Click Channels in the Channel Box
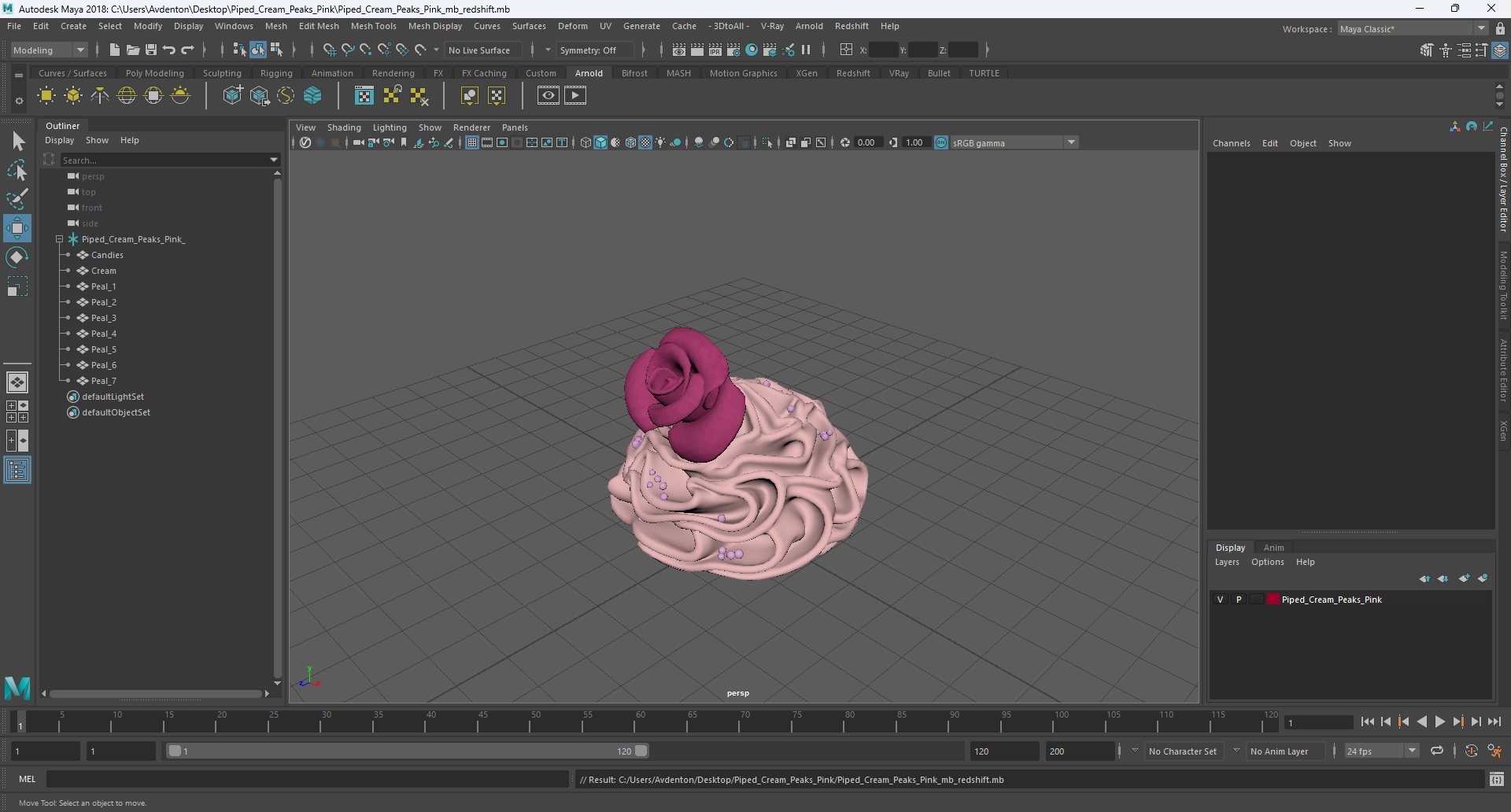The height and width of the screenshot is (812, 1511). pyautogui.click(x=1231, y=143)
